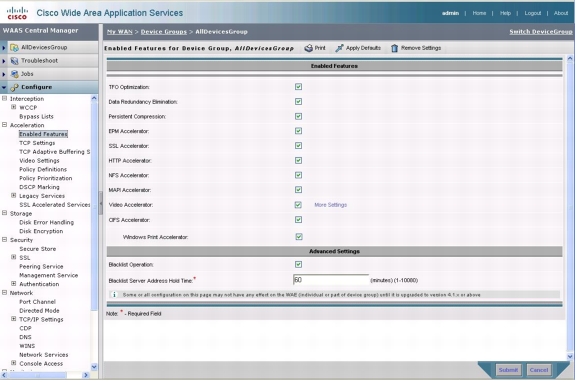Collapse the Security tree node
Screen dimensions: 577x382
click(x=4, y=240)
